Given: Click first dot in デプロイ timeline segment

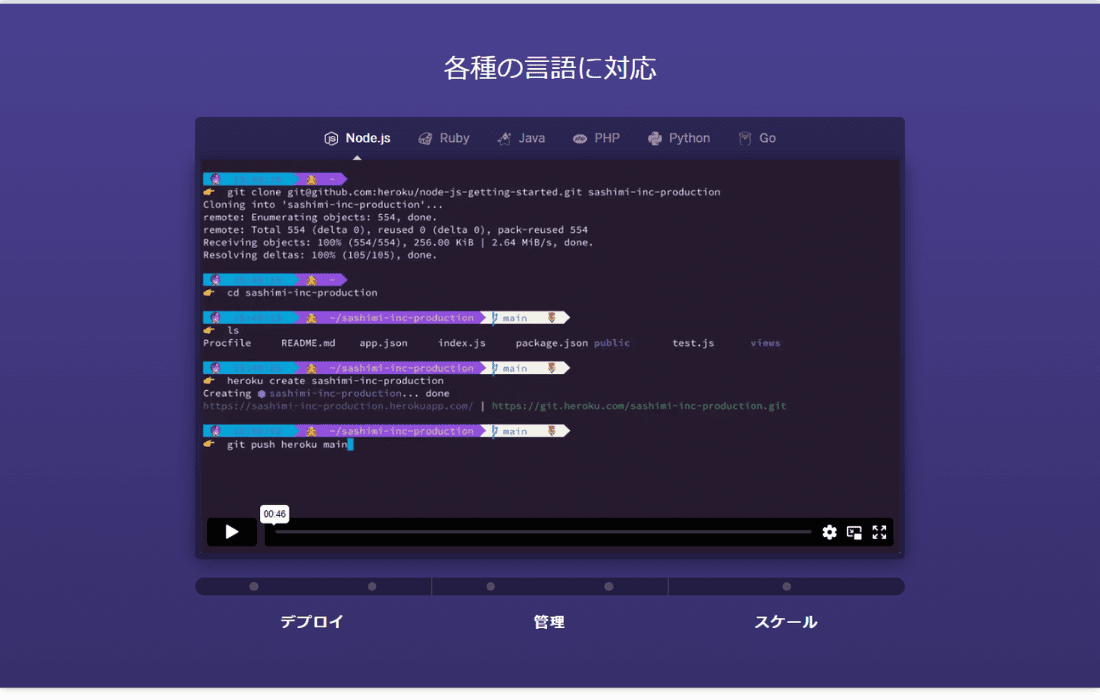Looking at the screenshot, I should coord(254,586).
